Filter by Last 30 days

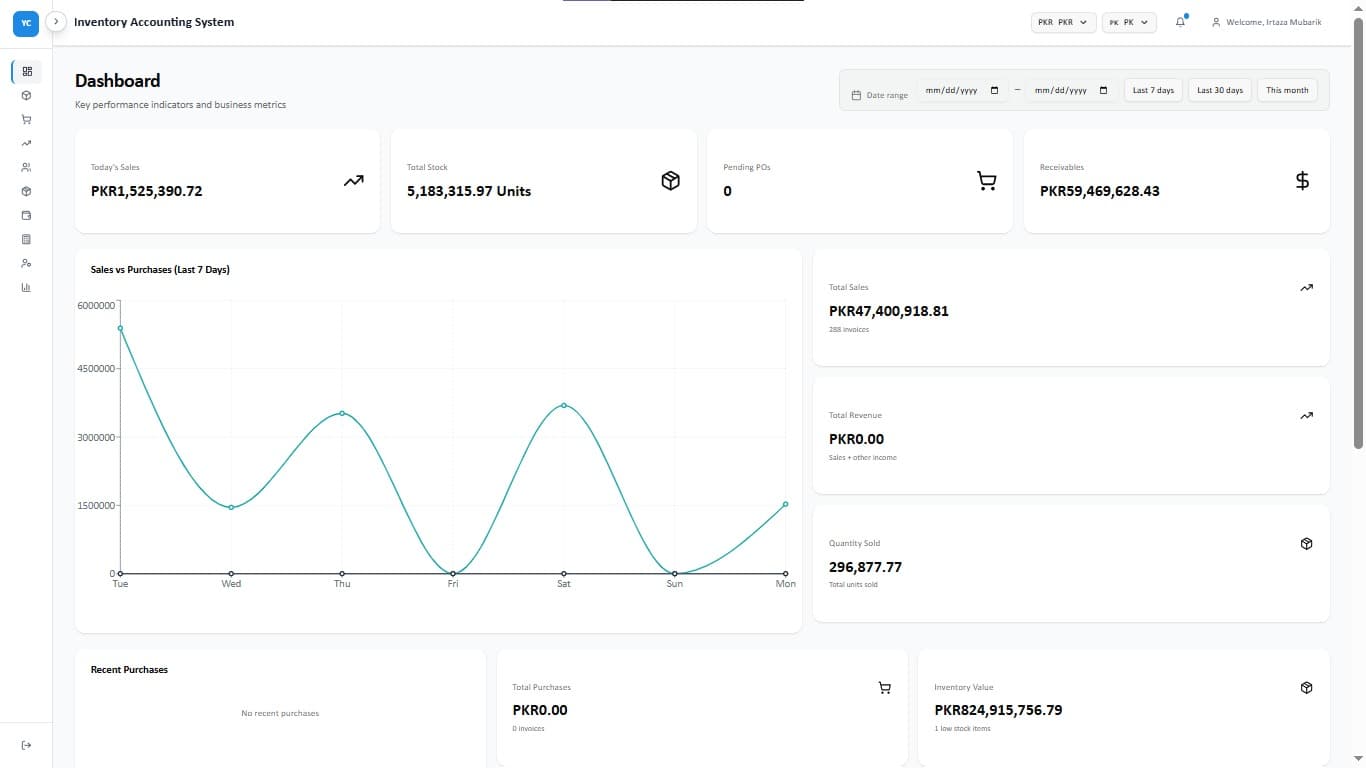pos(1220,90)
